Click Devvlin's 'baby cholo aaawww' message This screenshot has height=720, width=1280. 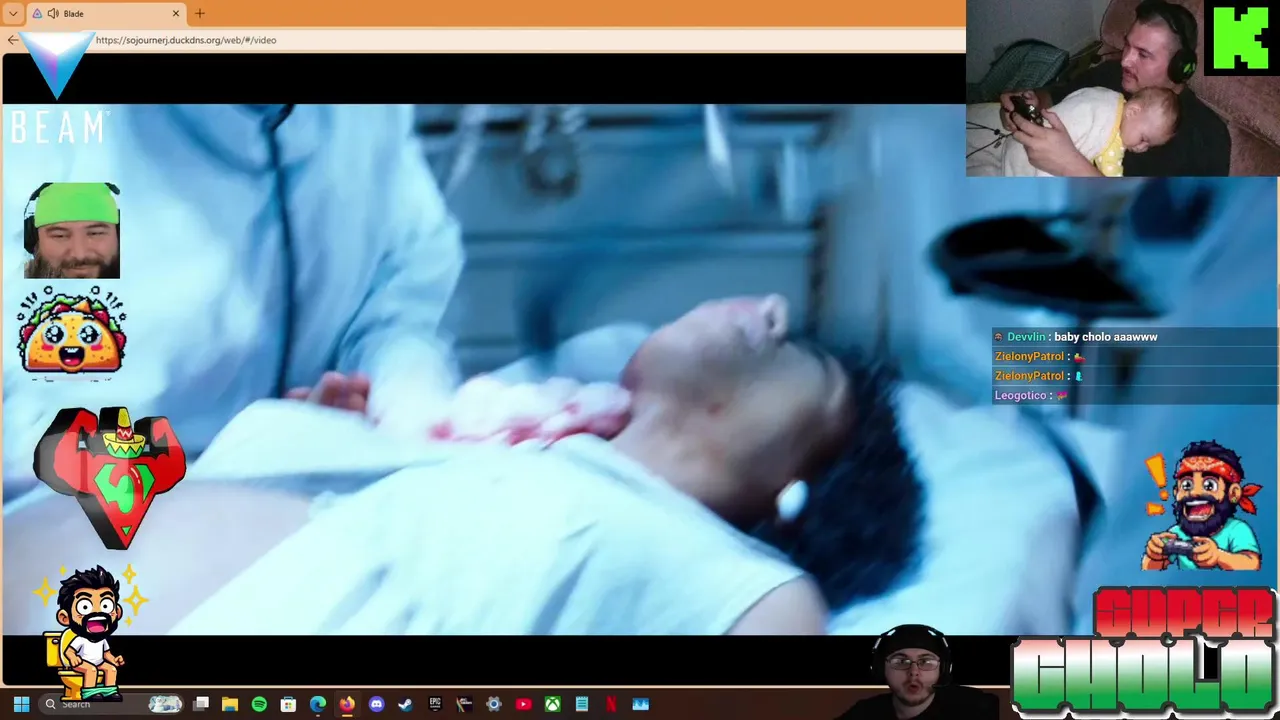pyautogui.click(x=1105, y=337)
